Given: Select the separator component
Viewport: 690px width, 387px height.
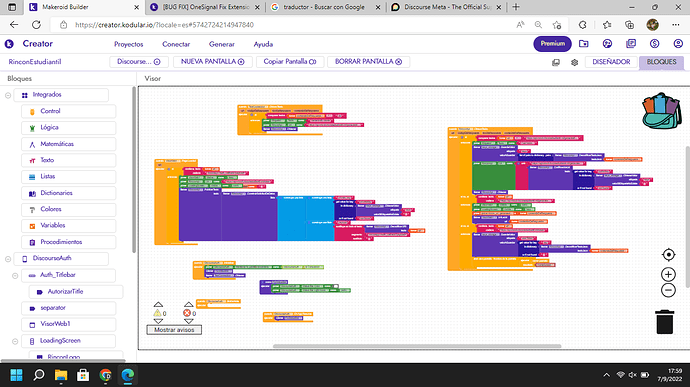Looking at the screenshot, I should [68, 308].
